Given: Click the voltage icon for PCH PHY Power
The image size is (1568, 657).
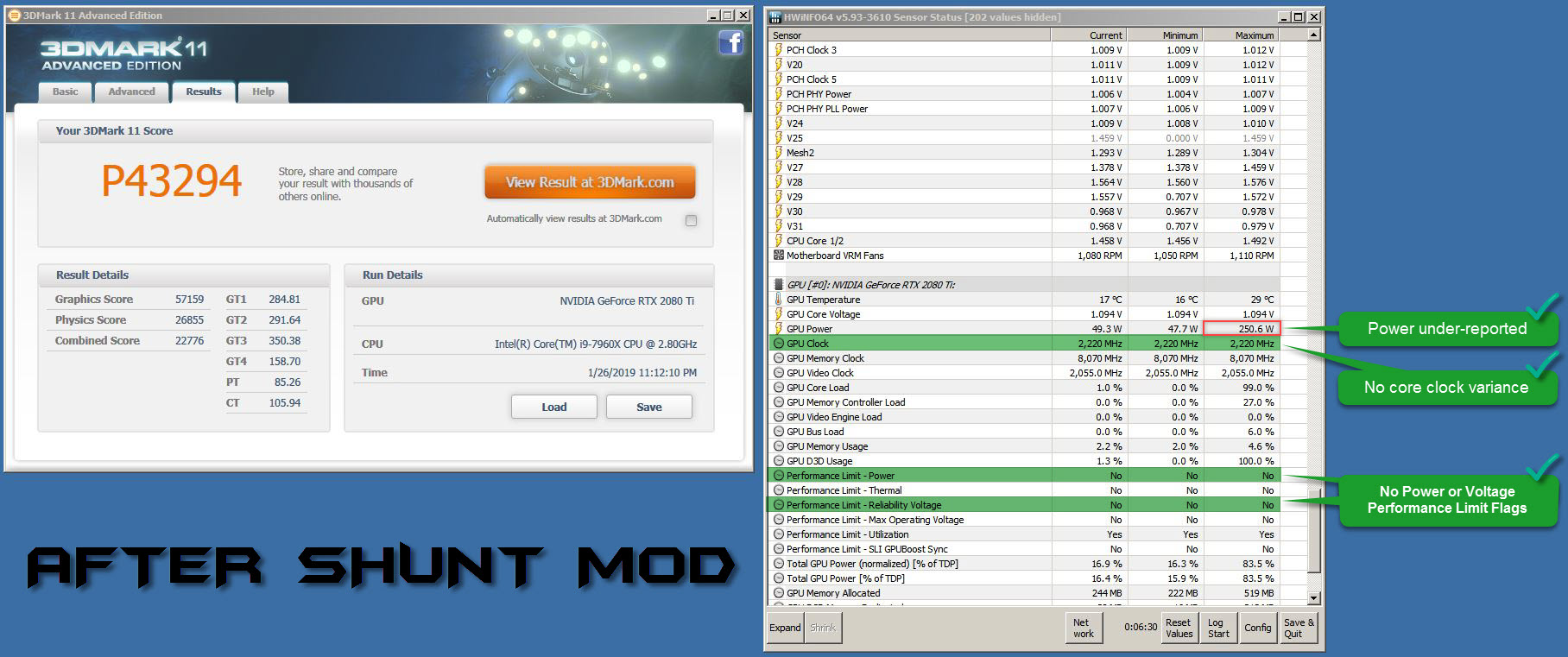Looking at the screenshot, I should [778, 94].
